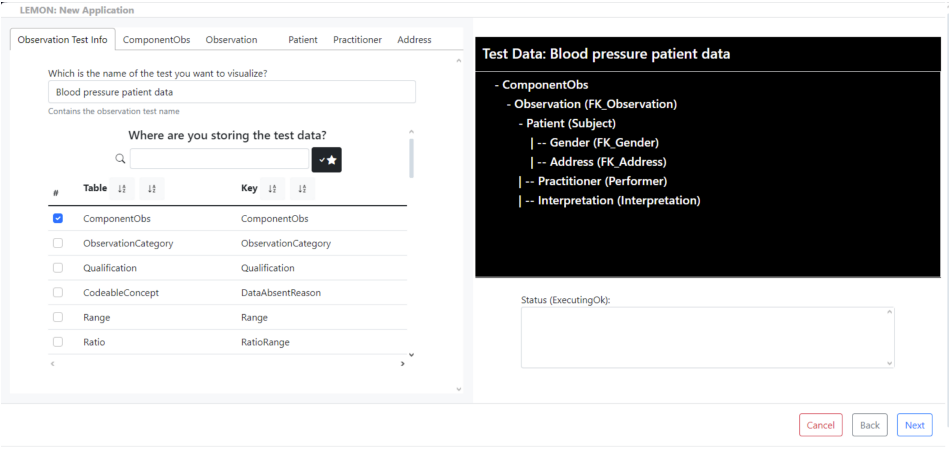
Task: Click down arrow in Status text area
Action: point(890,363)
